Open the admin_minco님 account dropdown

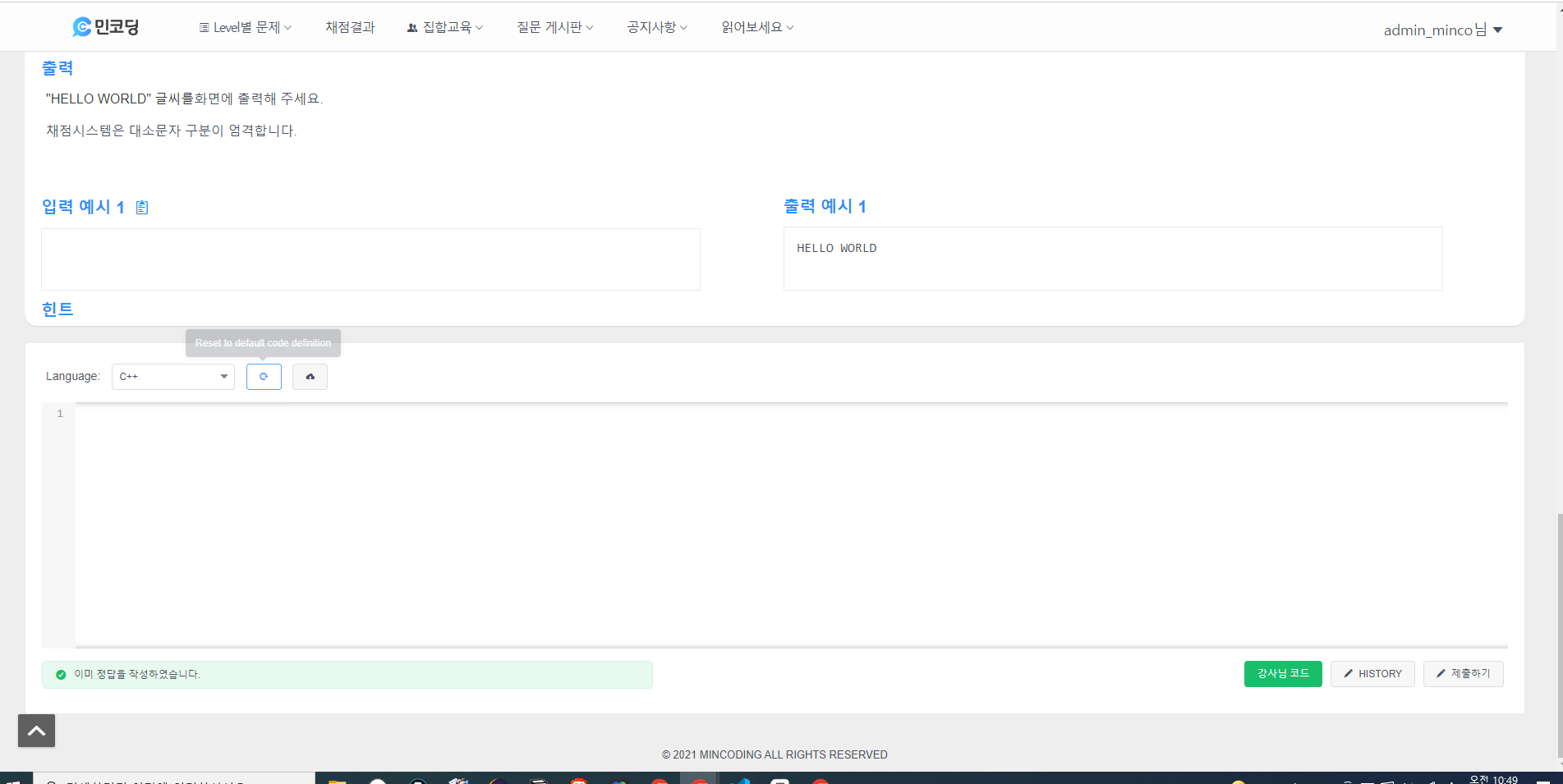pyautogui.click(x=1443, y=30)
